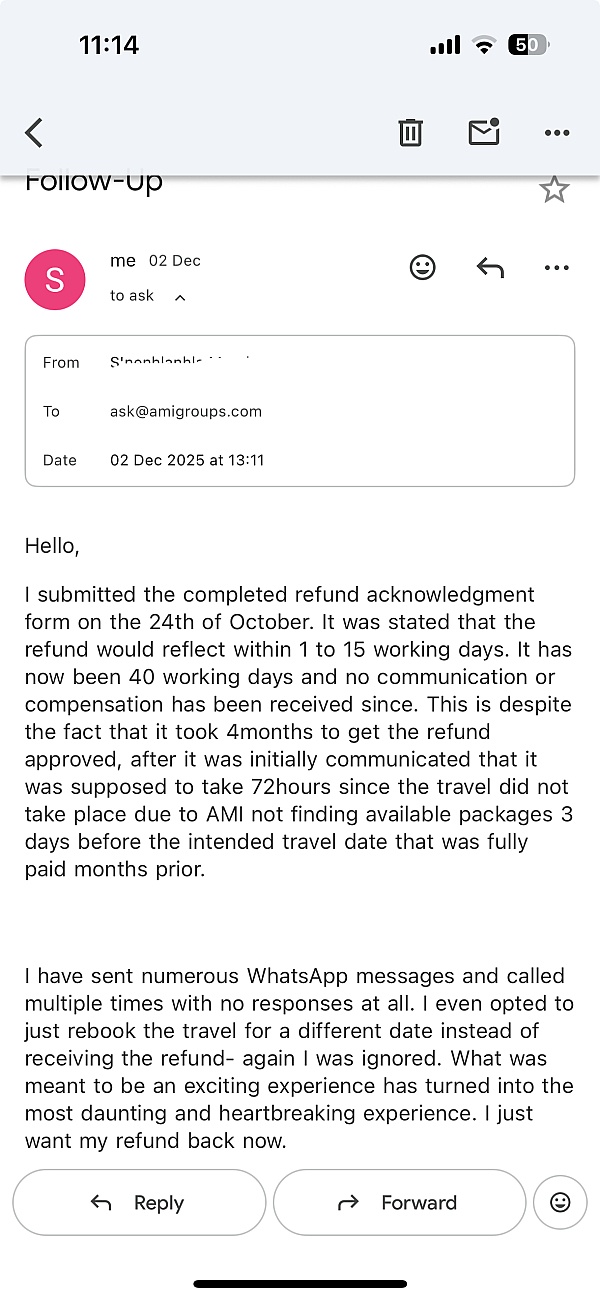Screen dimensions: 600x1300
Task: Tap the ask@amigroups.com recipient address
Action: [186, 411]
